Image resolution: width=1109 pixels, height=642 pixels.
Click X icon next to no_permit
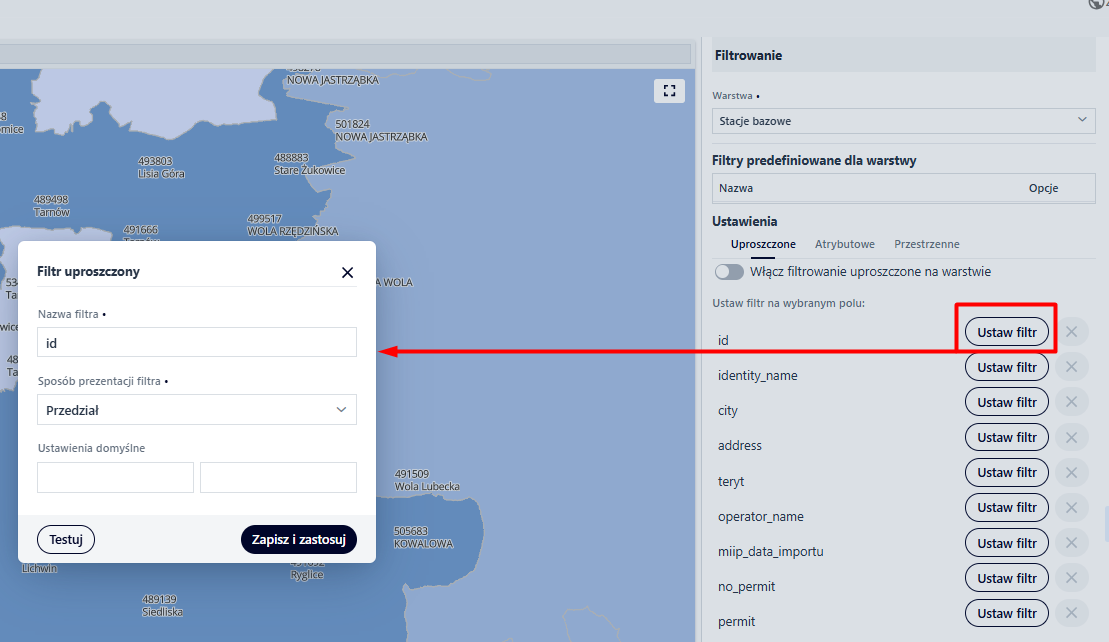1071,578
